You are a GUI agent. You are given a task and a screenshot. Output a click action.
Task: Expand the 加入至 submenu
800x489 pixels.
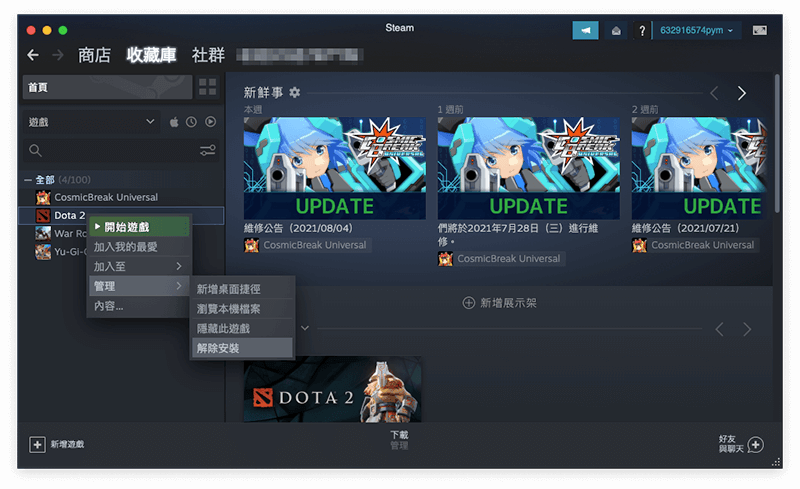coord(138,266)
